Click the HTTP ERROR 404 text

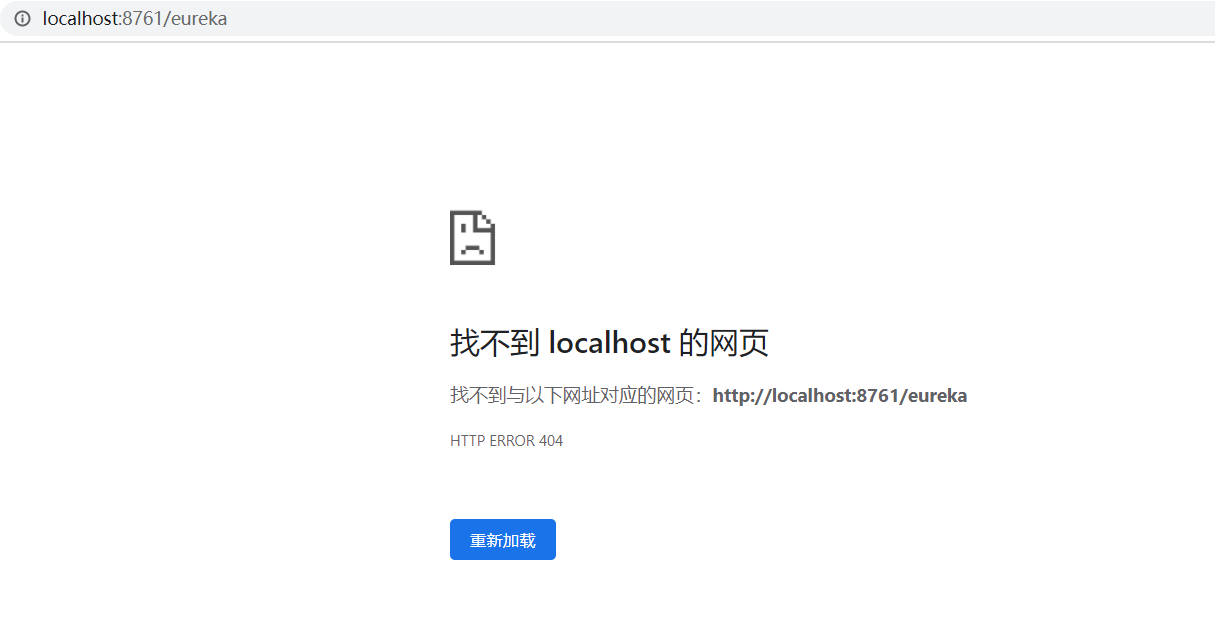point(507,441)
